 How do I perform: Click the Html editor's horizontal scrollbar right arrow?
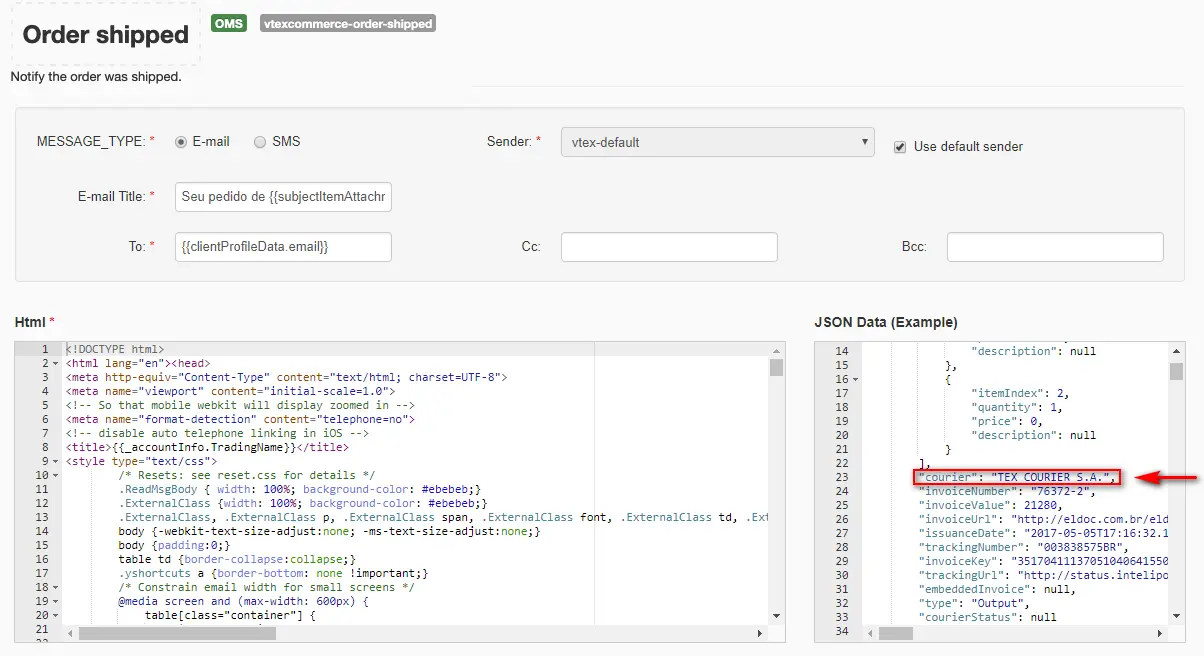tap(762, 634)
